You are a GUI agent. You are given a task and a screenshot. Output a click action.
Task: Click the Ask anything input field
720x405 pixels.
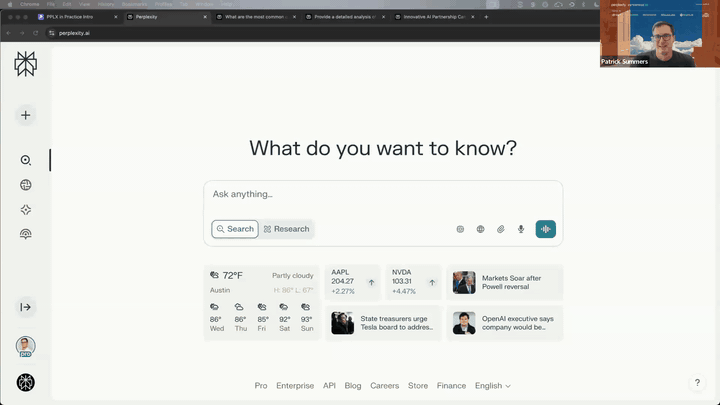click(x=383, y=195)
